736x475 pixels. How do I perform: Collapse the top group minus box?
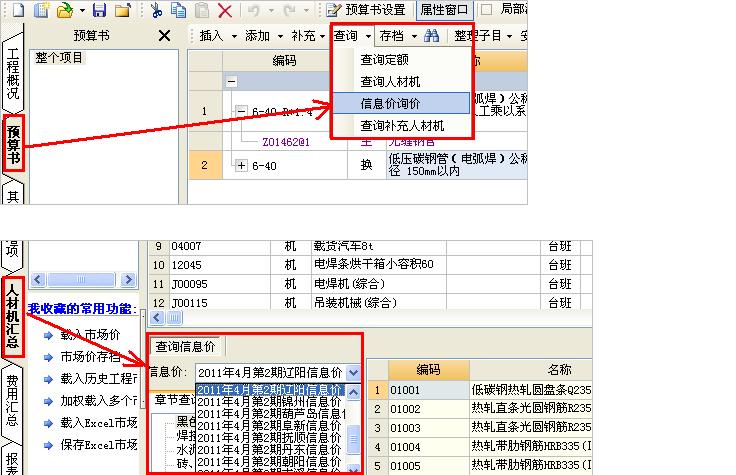(x=231, y=82)
